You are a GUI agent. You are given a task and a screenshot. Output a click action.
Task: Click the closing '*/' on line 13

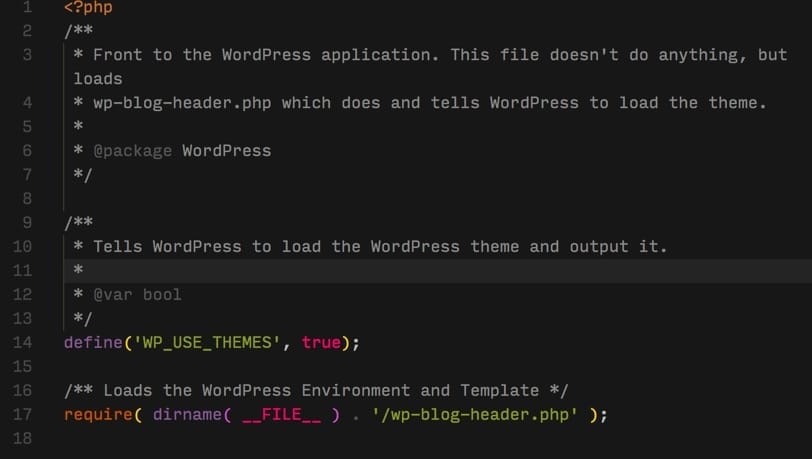point(83,318)
